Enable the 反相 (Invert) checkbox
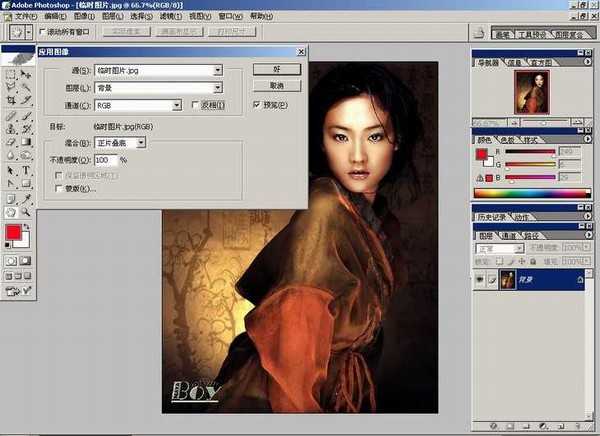 (195, 105)
